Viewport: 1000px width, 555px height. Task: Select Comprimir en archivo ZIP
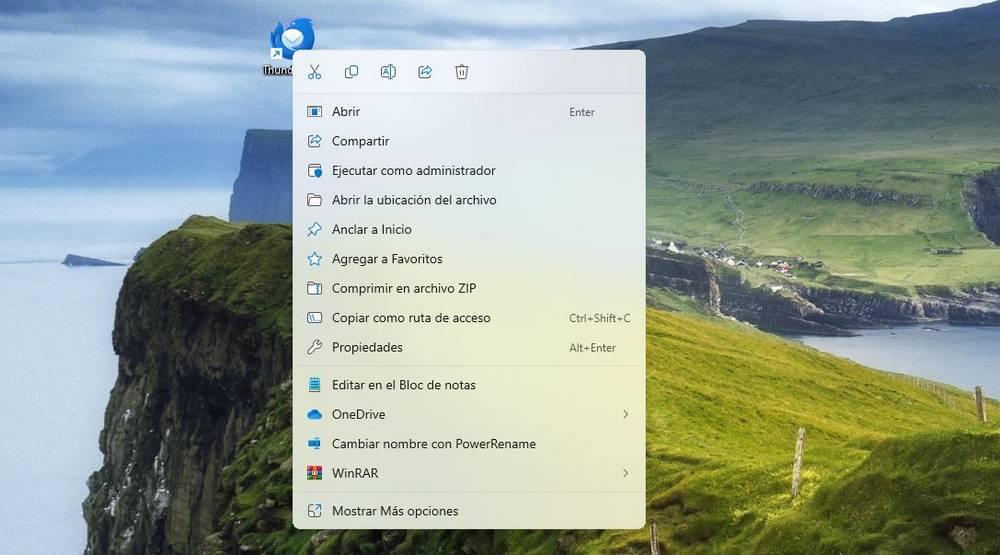click(x=469, y=288)
